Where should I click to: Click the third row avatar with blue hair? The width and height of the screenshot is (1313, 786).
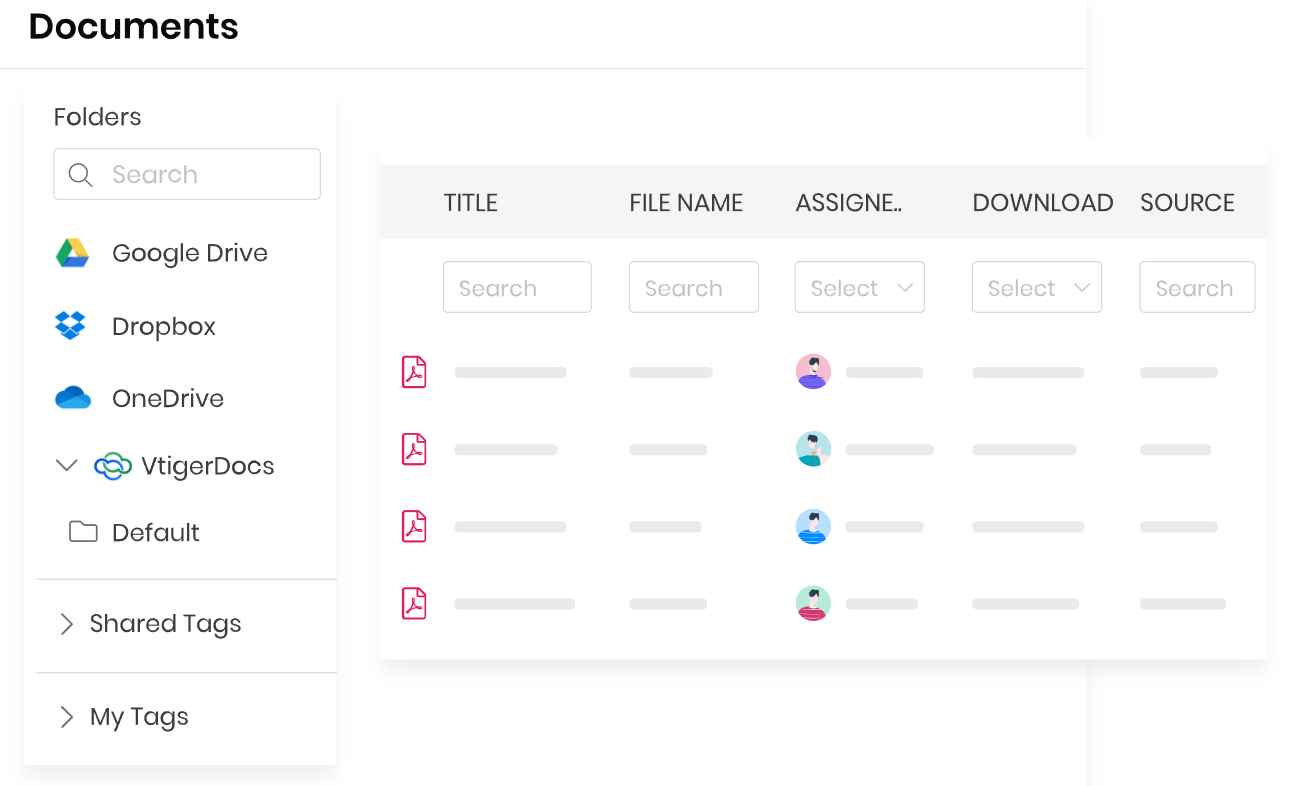813,527
